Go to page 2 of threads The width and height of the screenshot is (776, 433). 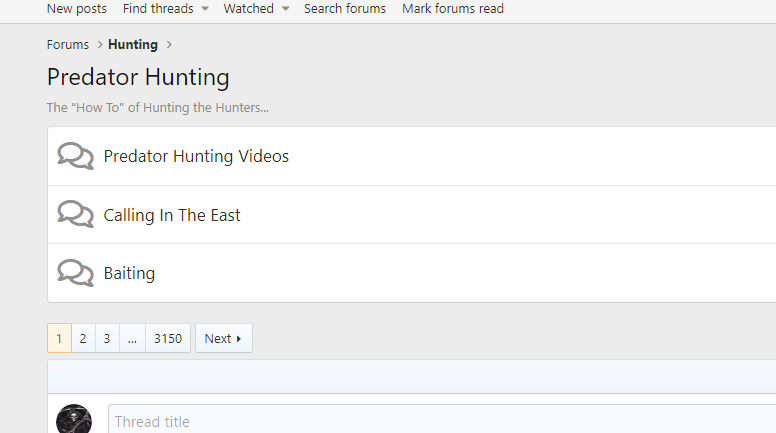(x=83, y=339)
